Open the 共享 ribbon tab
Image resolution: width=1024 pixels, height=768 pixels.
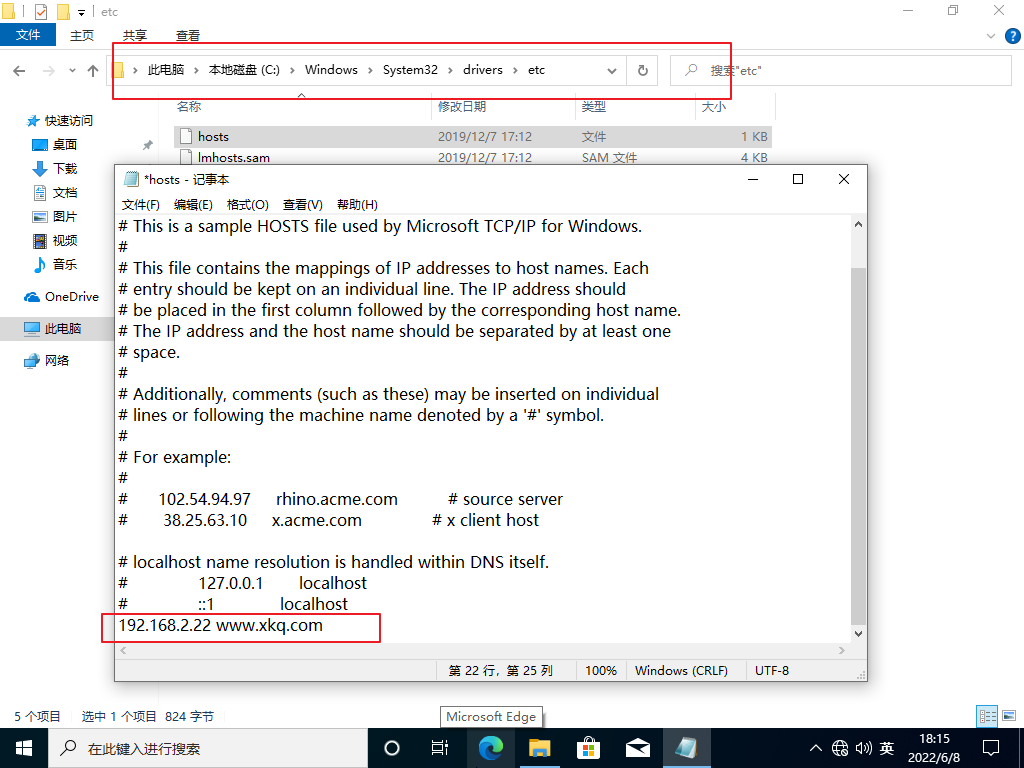135,36
